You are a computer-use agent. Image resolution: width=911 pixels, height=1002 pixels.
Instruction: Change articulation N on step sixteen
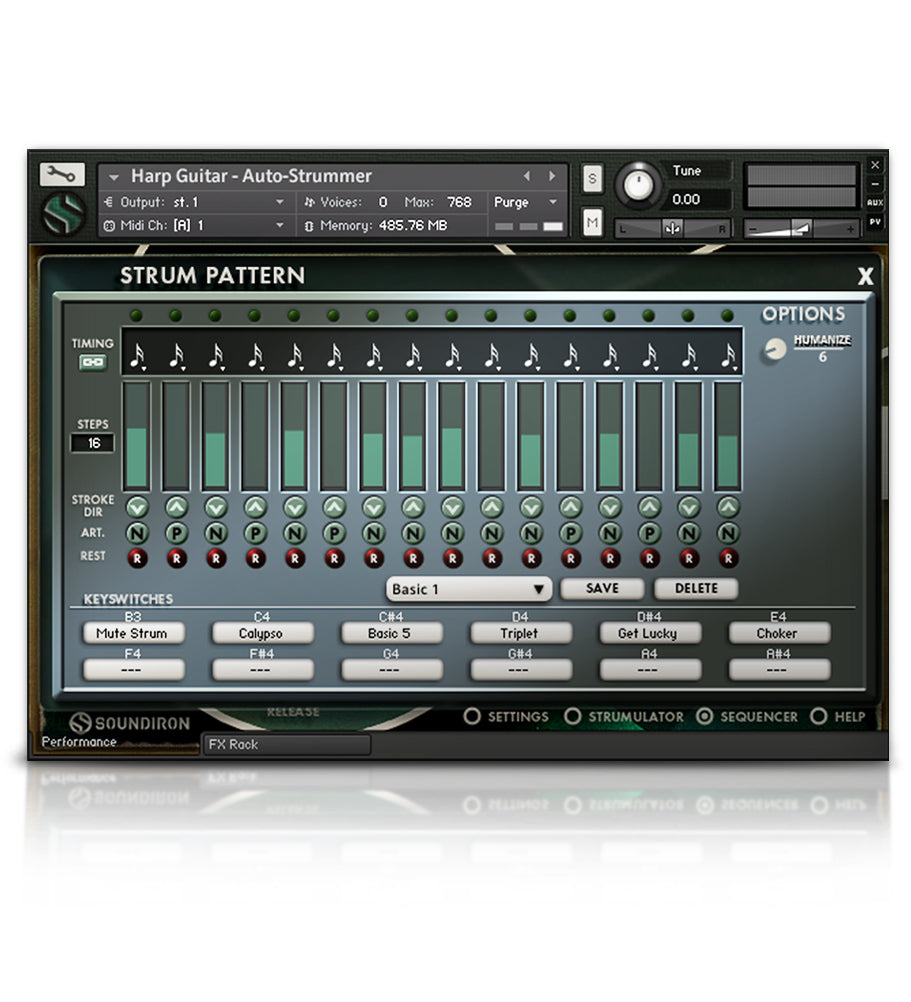728,533
